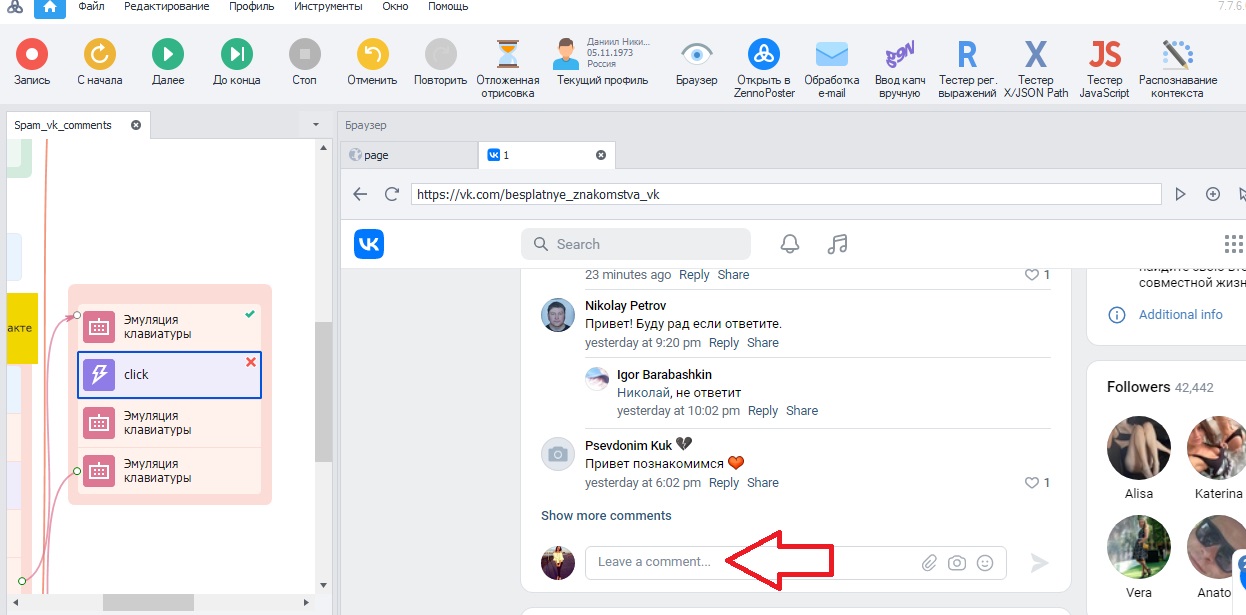The image size is (1246, 615).
Task: Open Распознавание контекста tool
Action: [1178, 68]
